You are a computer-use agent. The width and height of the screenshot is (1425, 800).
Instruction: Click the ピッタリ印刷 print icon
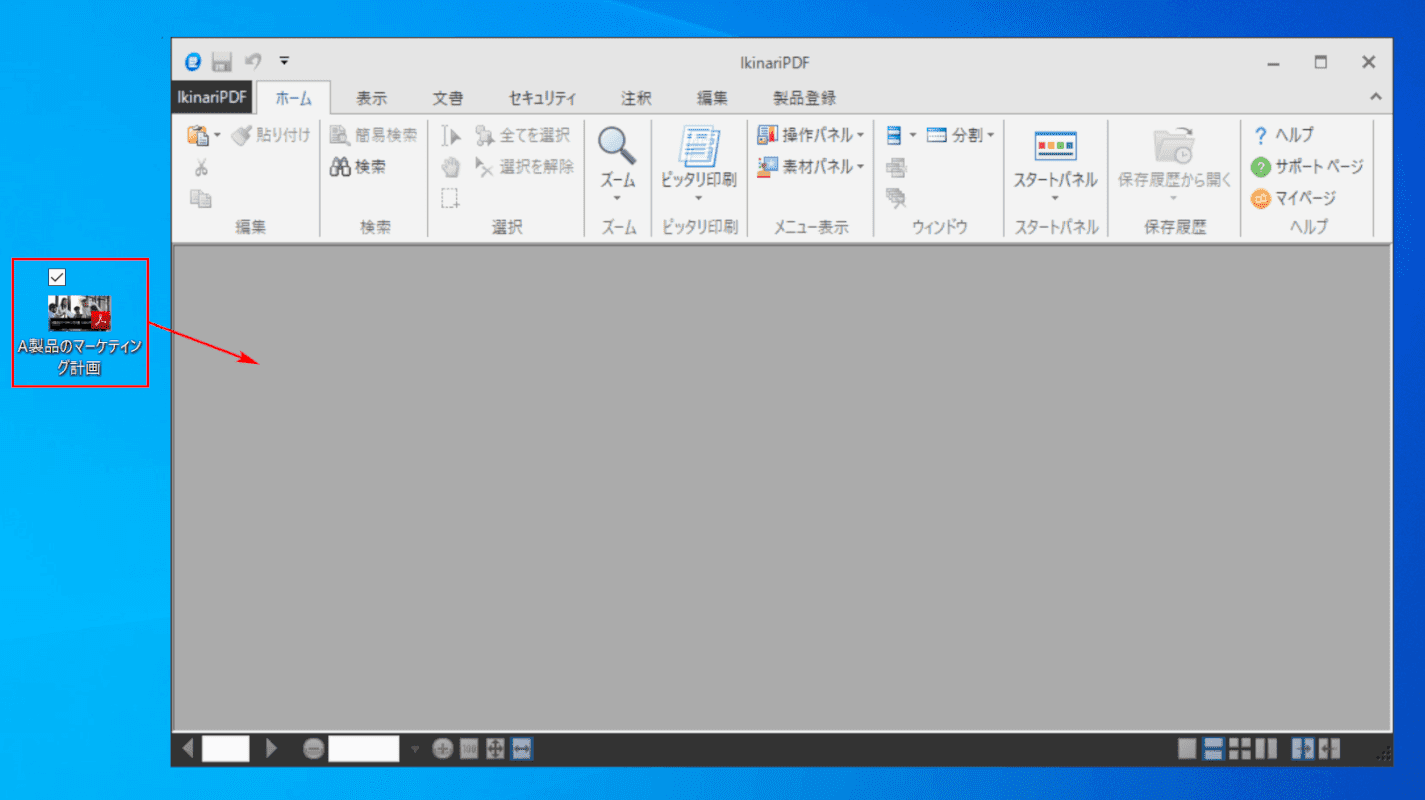[x=698, y=146]
